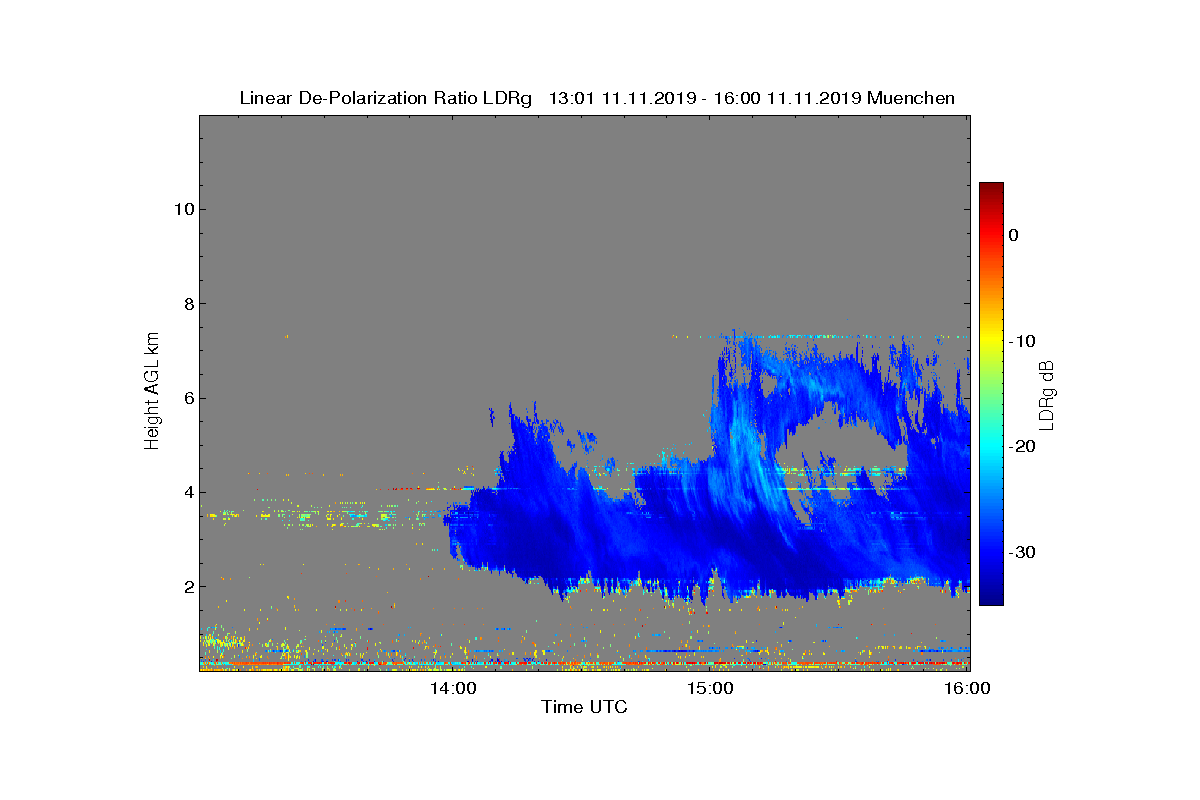
Task: Click the "-10" colorbar tick label
Action: (1021, 341)
